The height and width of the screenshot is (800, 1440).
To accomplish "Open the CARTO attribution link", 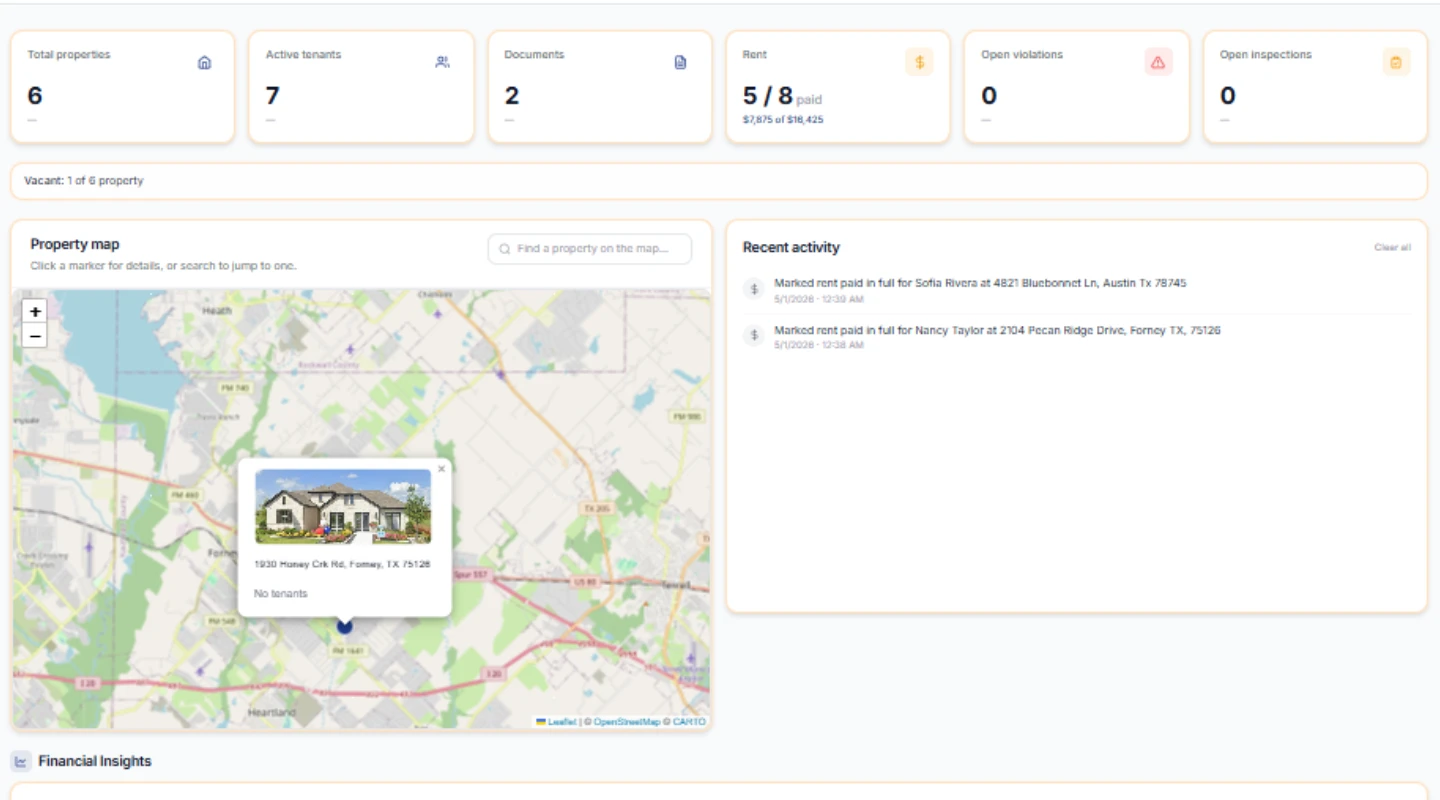I will pos(689,721).
